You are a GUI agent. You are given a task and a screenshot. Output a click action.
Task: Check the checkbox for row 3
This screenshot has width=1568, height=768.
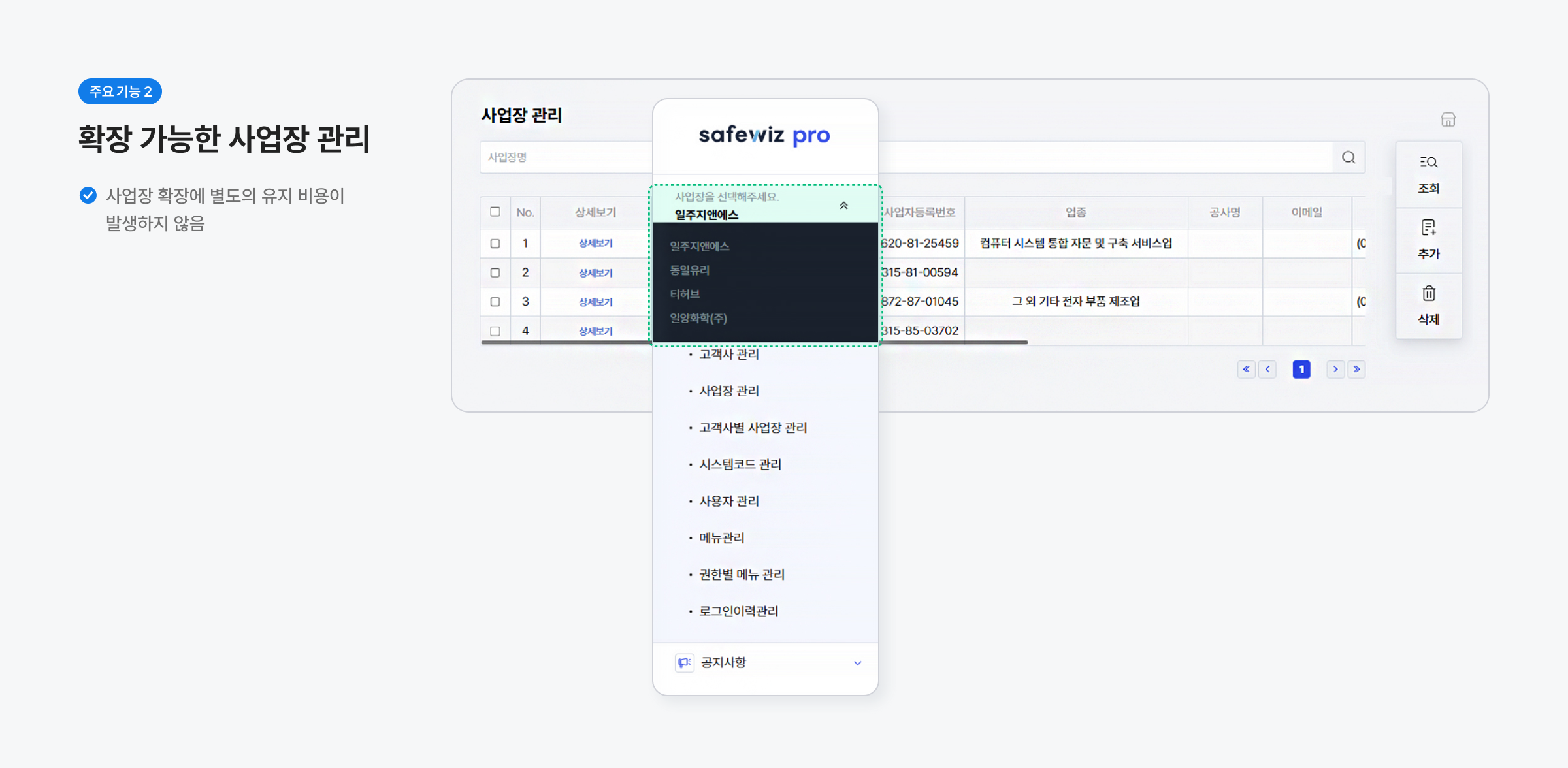pos(495,302)
